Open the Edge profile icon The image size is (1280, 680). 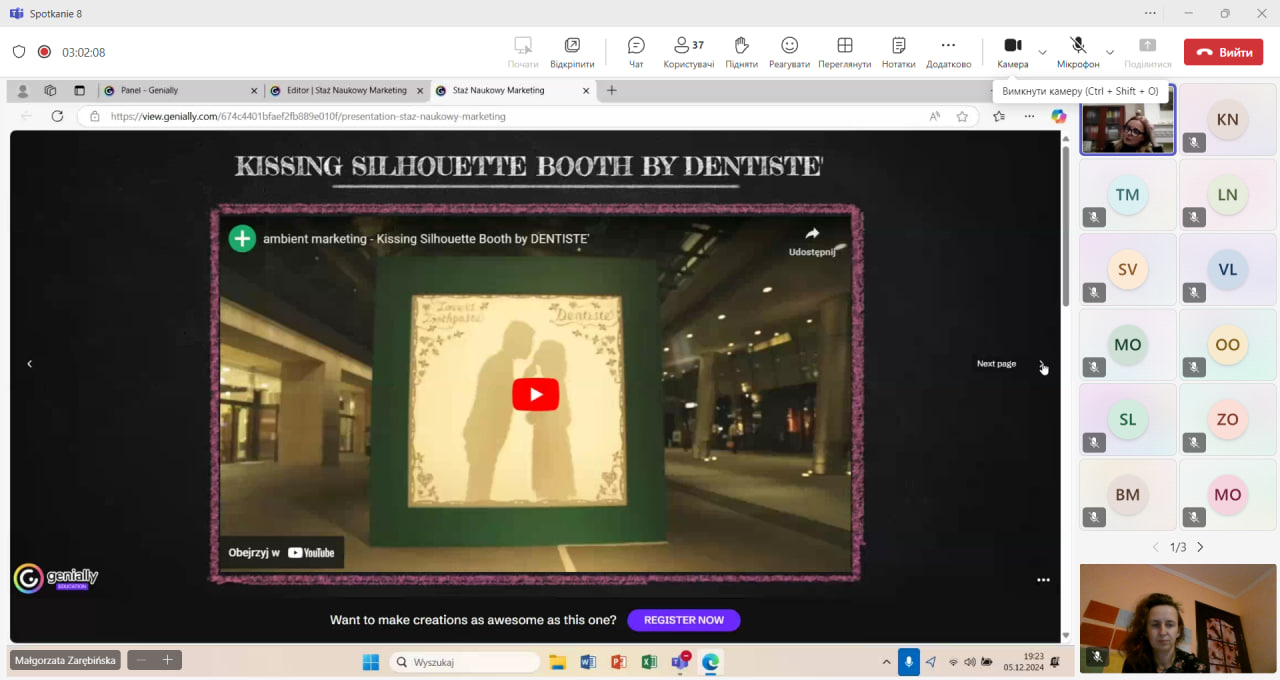(23, 90)
